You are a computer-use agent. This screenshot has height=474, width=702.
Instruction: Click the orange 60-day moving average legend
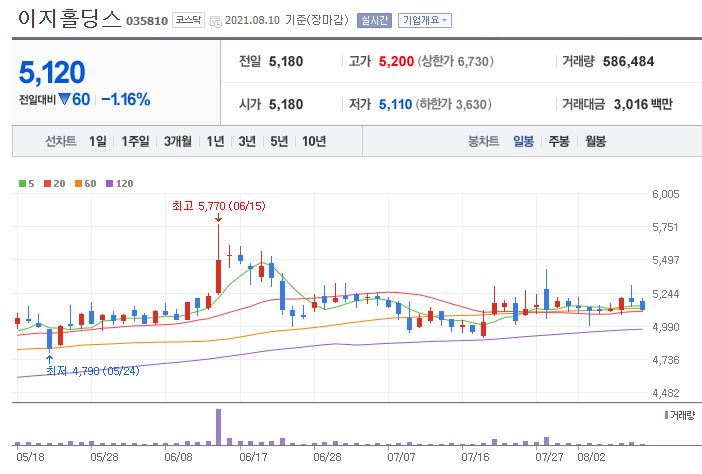86,184
